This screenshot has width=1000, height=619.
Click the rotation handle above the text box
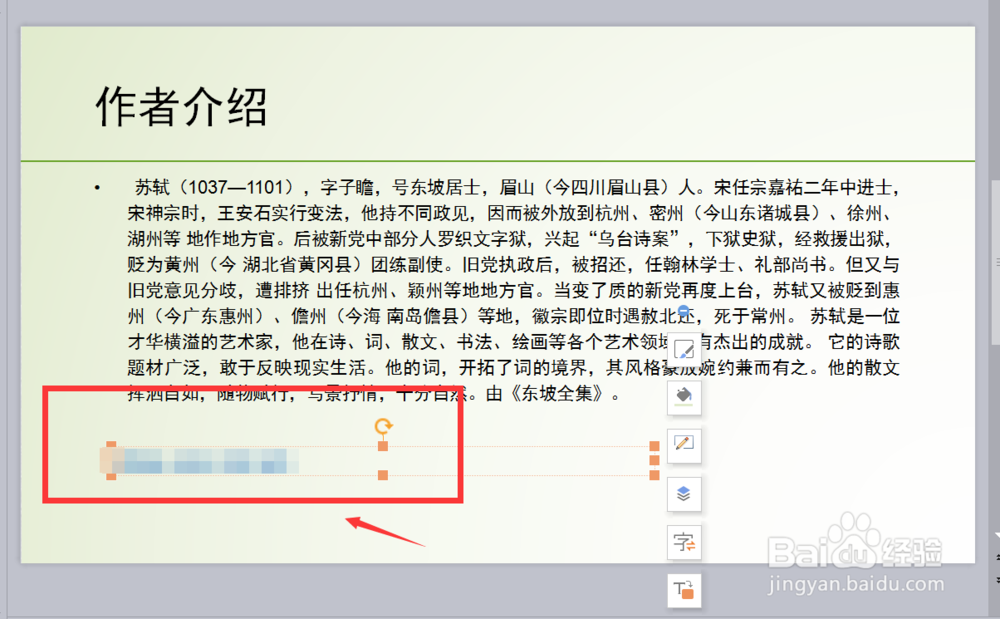click(x=383, y=425)
